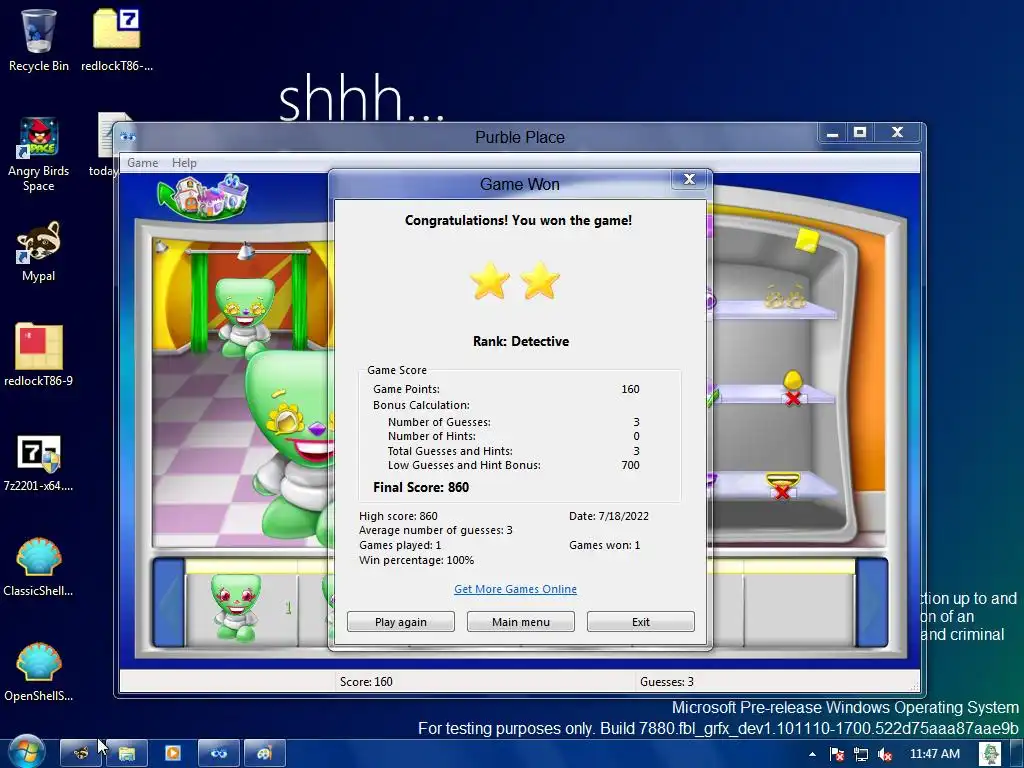
Task: Open the Get More Games Online link
Action: [515, 589]
